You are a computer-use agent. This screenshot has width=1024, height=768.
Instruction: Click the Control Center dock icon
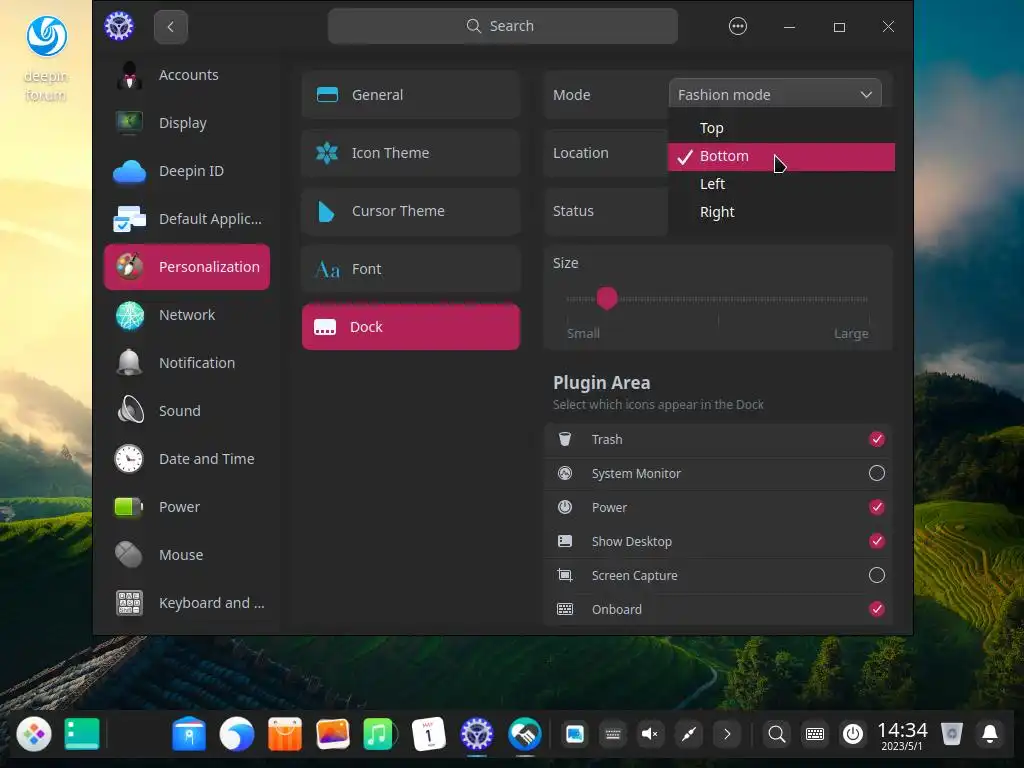tap(477, 734)
